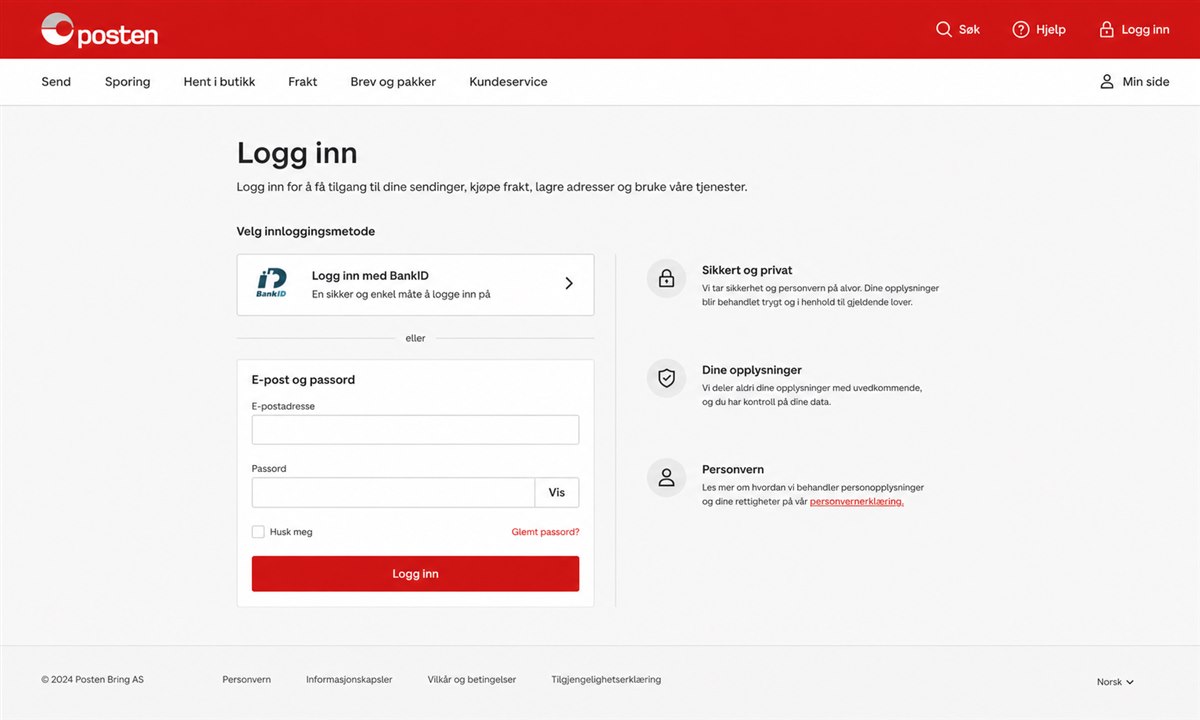Viewport: 1200px width, 720px height.
Task: Click the person icon beside Min side
Action: (1107, 82)
